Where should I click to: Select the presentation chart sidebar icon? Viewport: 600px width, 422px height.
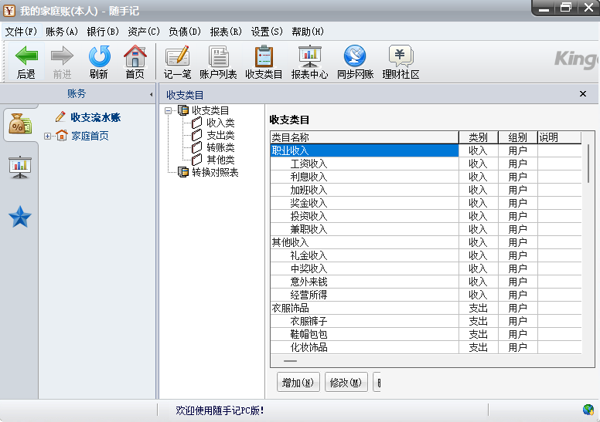(19, 167)
